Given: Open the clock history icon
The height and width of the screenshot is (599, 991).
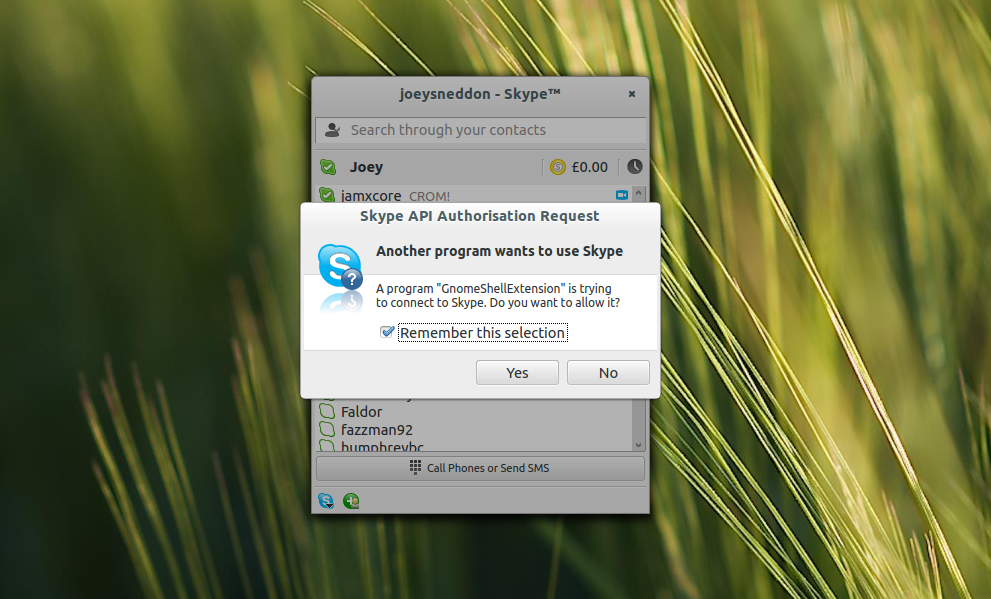Looking at the screenshot, I should coord(635,167).
